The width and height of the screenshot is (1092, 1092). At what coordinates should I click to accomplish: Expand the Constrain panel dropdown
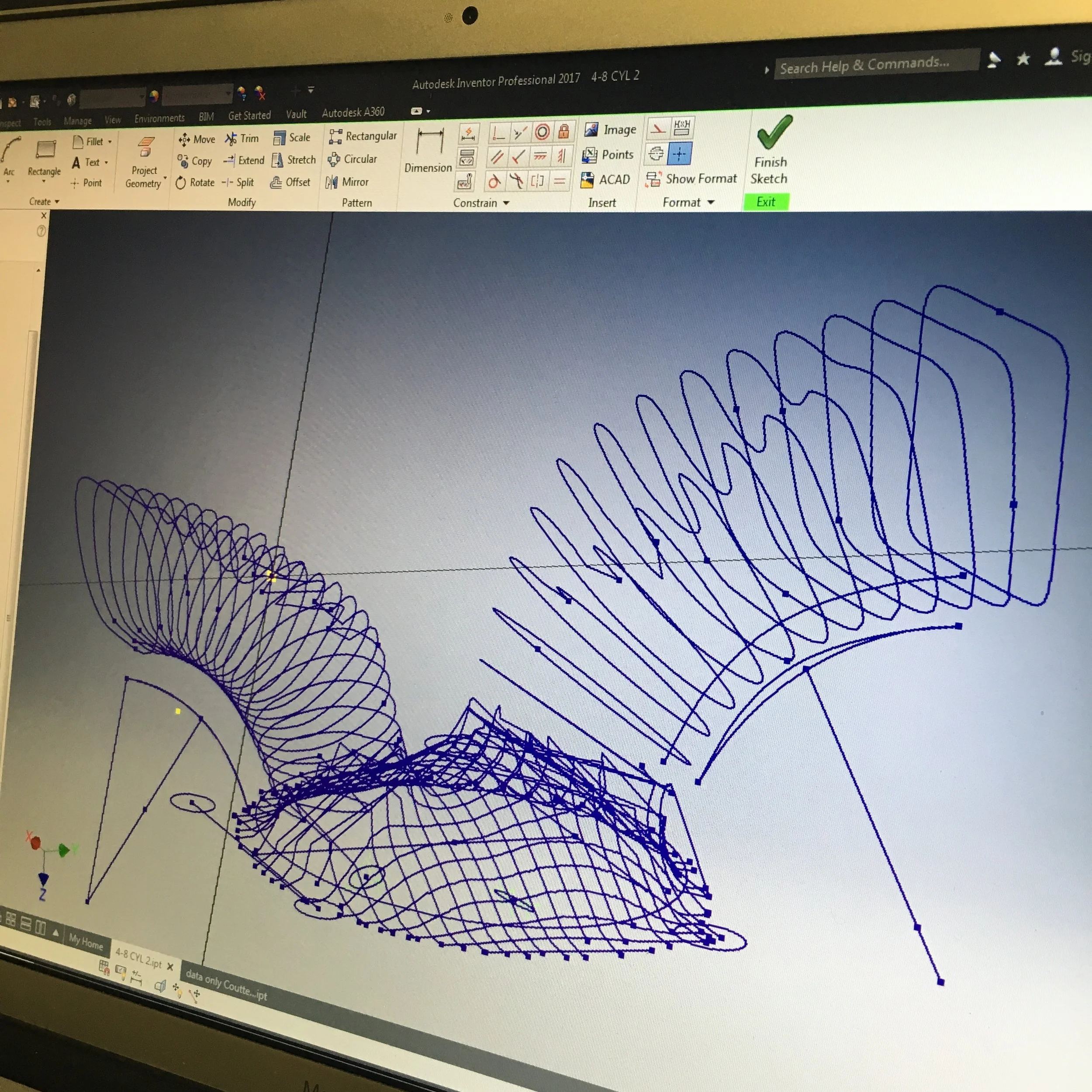coord(506,203)
